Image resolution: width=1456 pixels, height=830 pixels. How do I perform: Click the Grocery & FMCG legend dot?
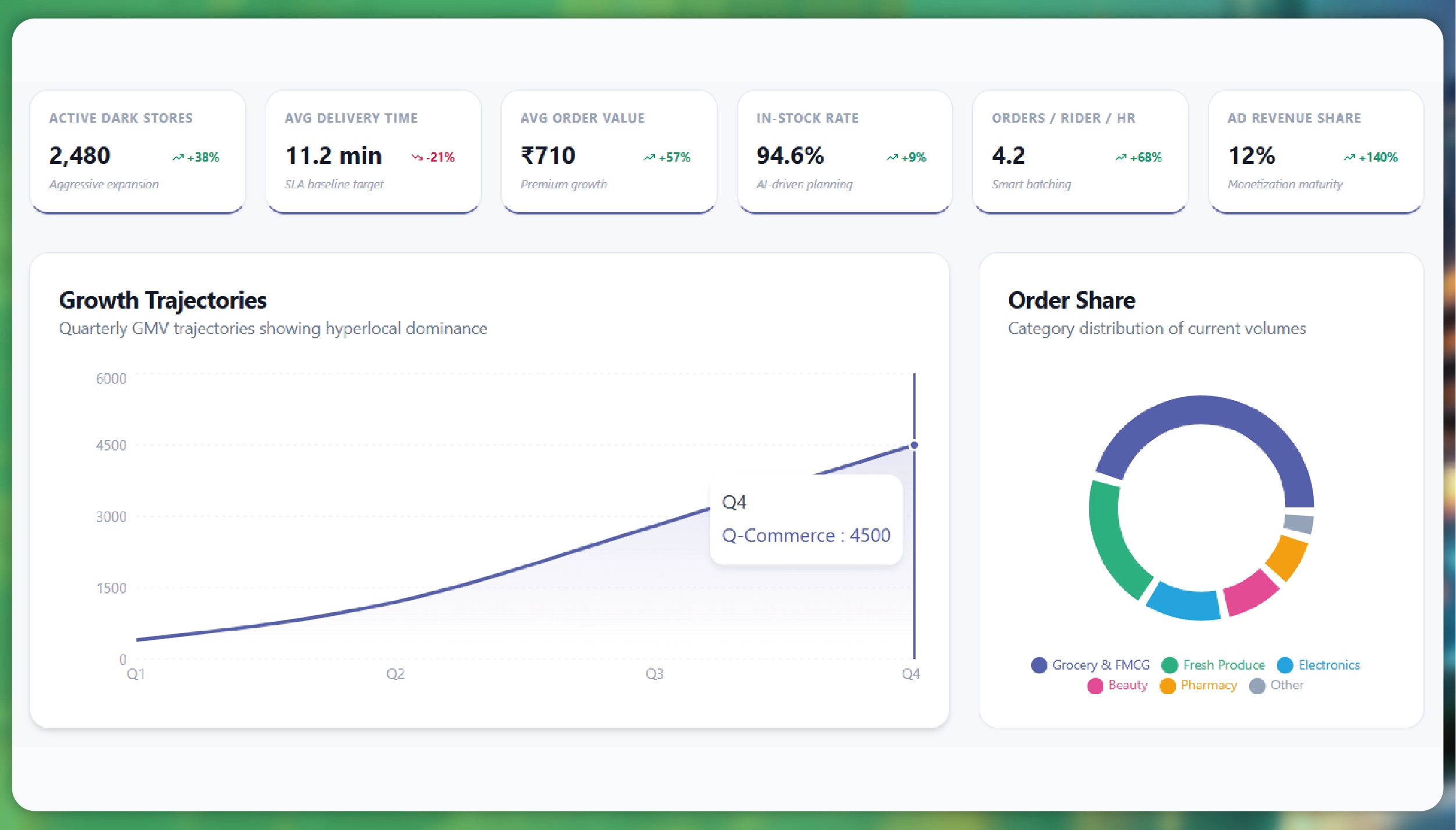click(1039, 665)
